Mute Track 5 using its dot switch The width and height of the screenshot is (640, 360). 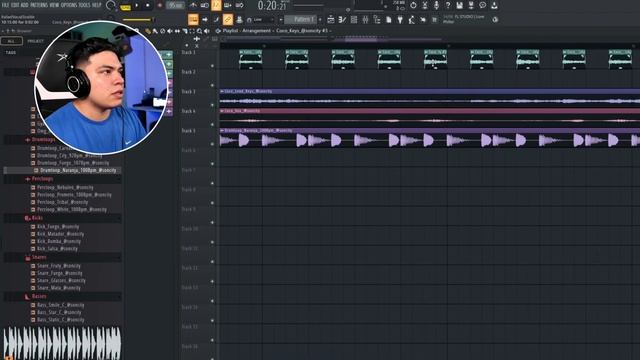pos(212,144)
